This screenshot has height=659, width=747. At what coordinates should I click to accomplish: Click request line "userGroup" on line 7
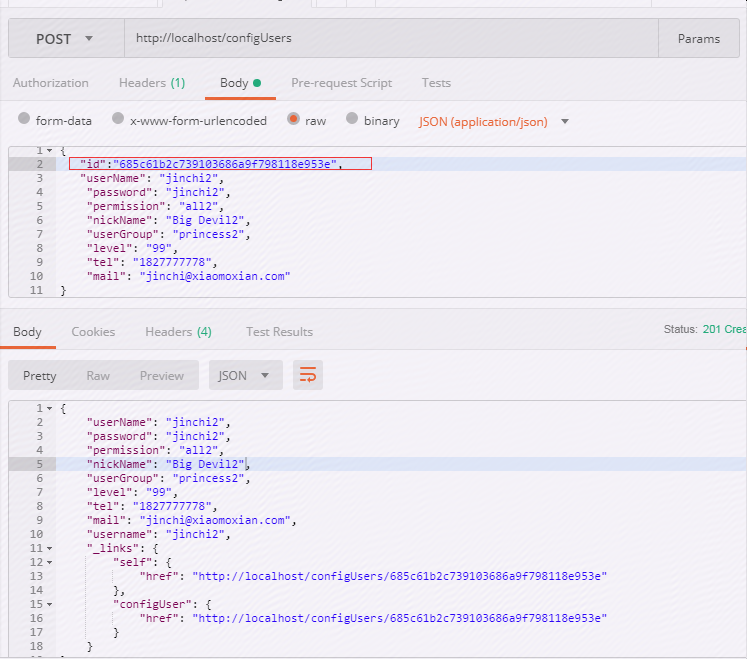(169, 234)
